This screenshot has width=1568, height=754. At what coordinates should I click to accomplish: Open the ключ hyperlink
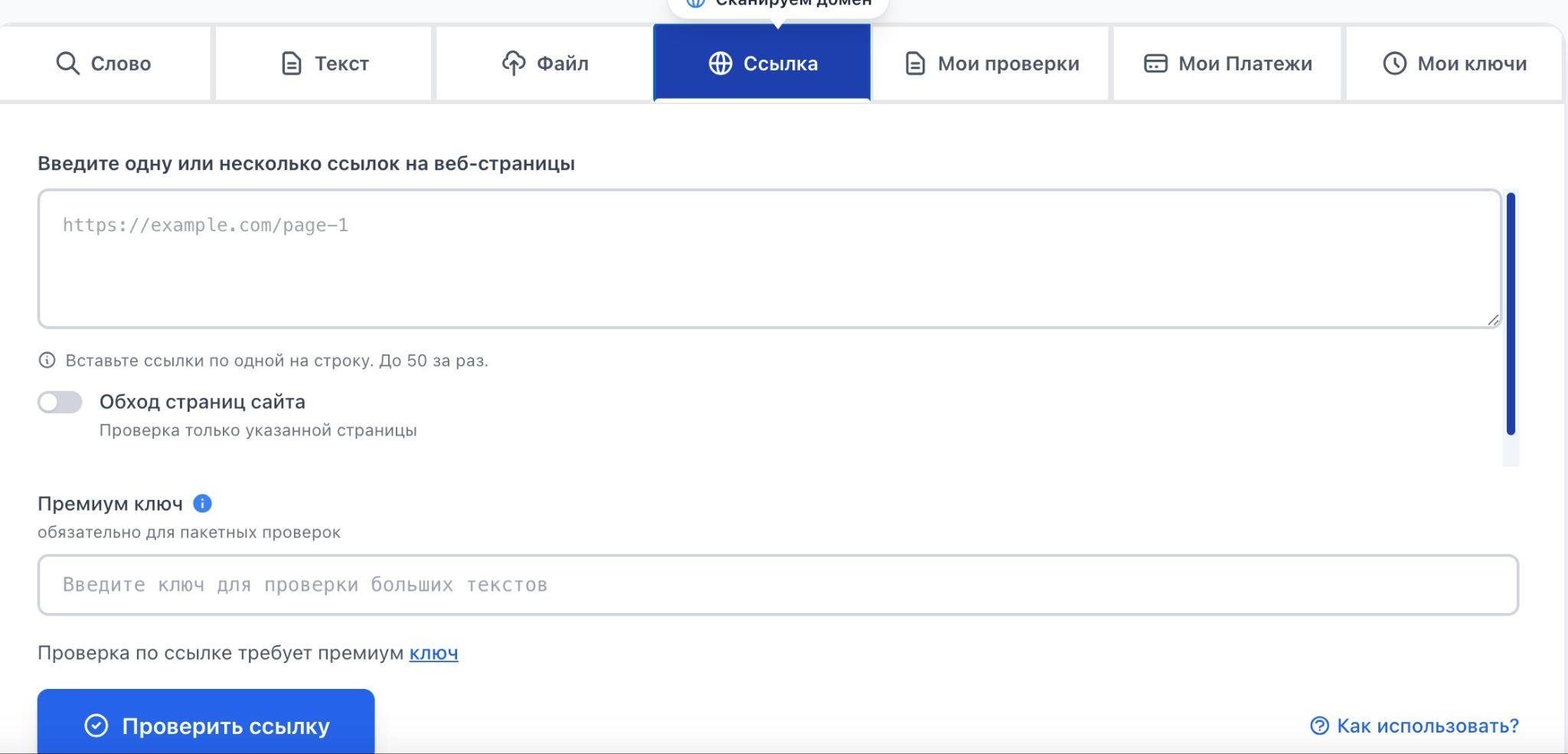433,653
